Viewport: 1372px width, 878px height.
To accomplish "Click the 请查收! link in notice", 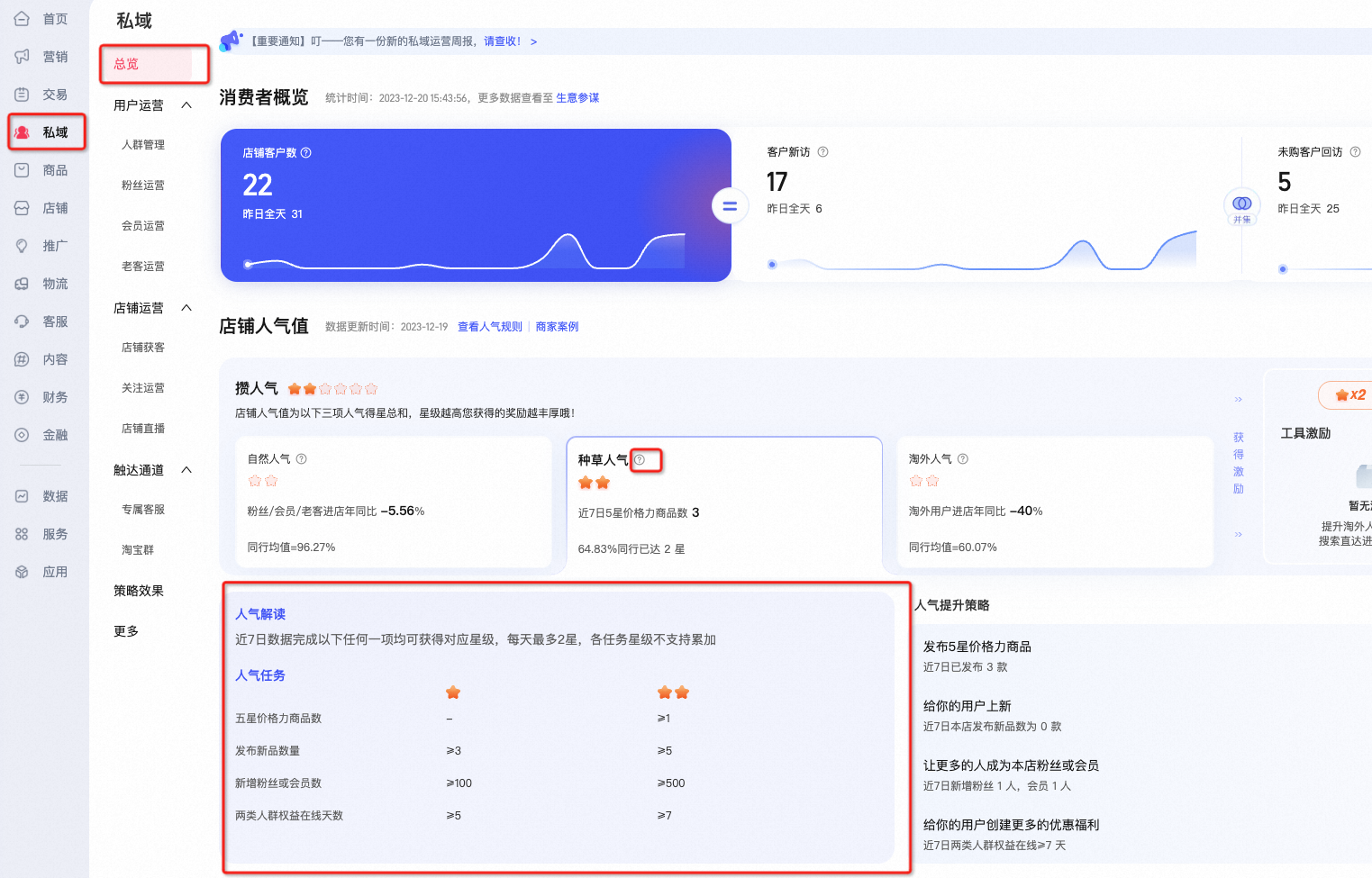I will (x=503, y=41).
